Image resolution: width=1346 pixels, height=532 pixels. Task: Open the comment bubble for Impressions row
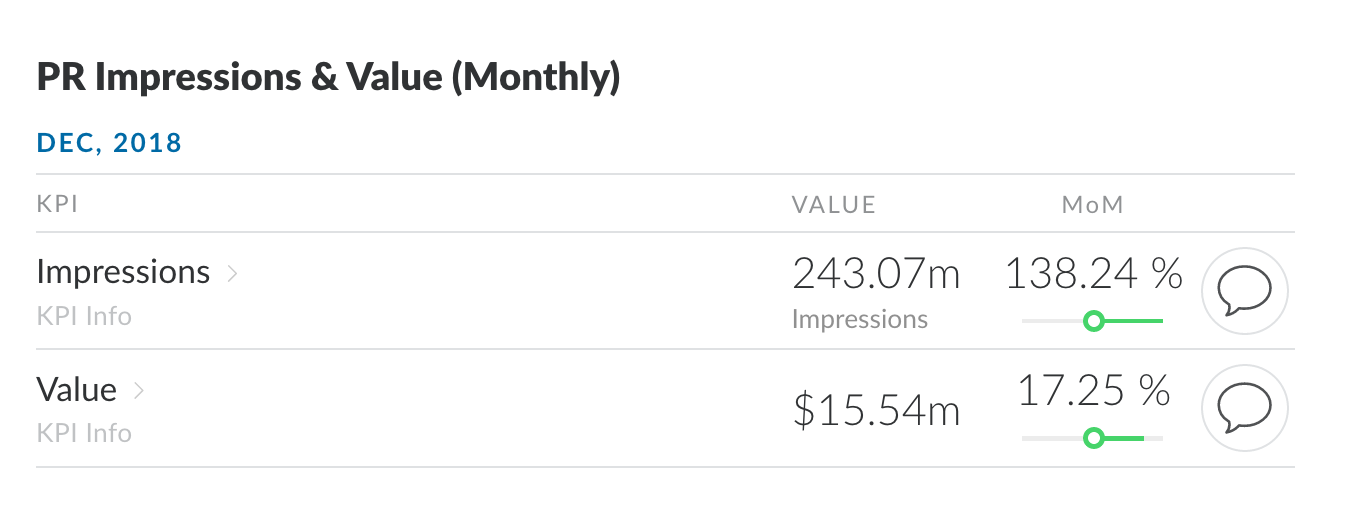click(1244, 291)
